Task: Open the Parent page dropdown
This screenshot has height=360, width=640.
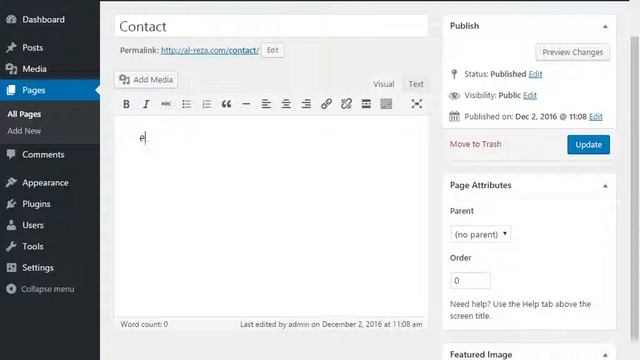Action: (480, 234)
